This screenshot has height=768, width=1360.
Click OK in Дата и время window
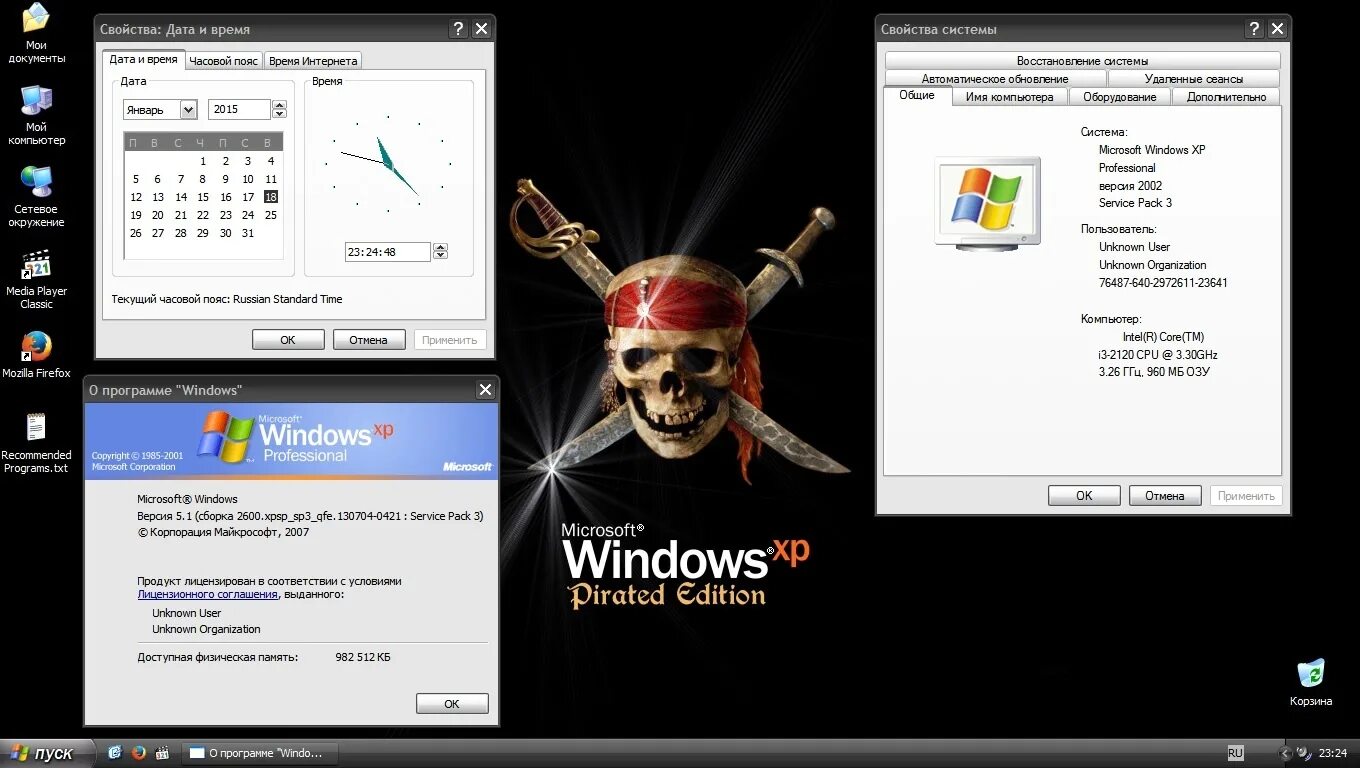coord(288,340)
